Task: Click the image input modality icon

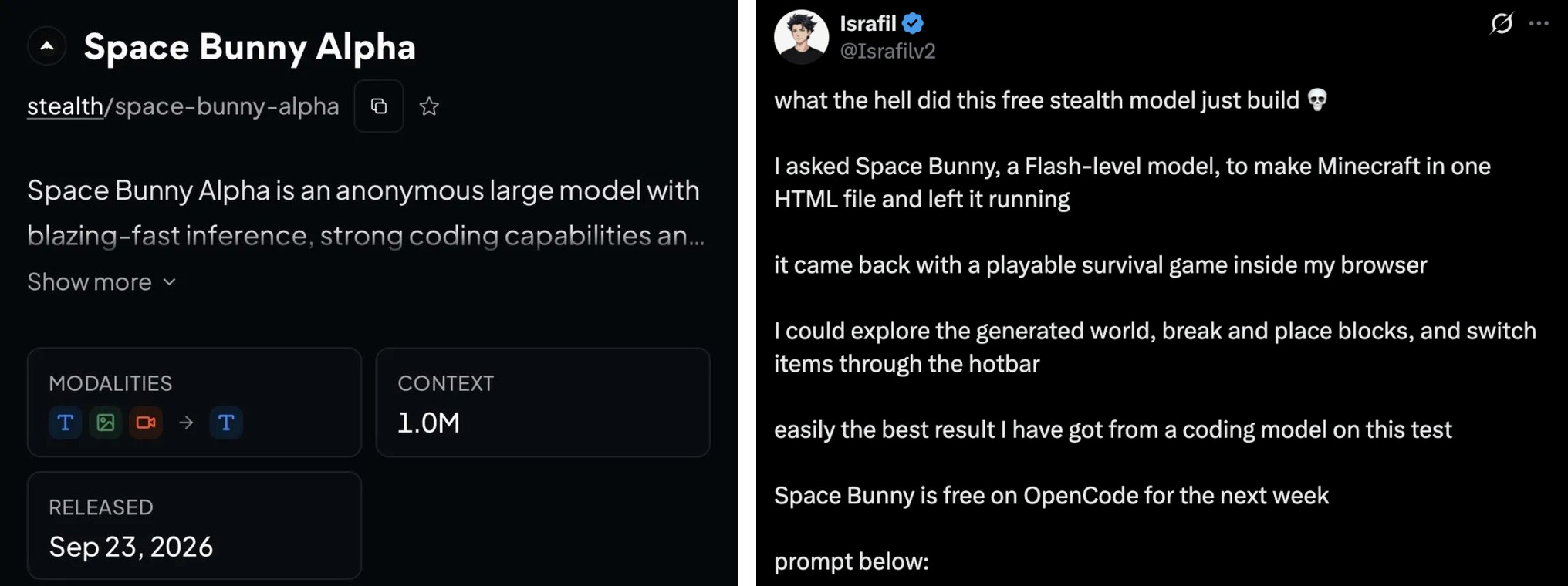Action: (x=106, y=423)
